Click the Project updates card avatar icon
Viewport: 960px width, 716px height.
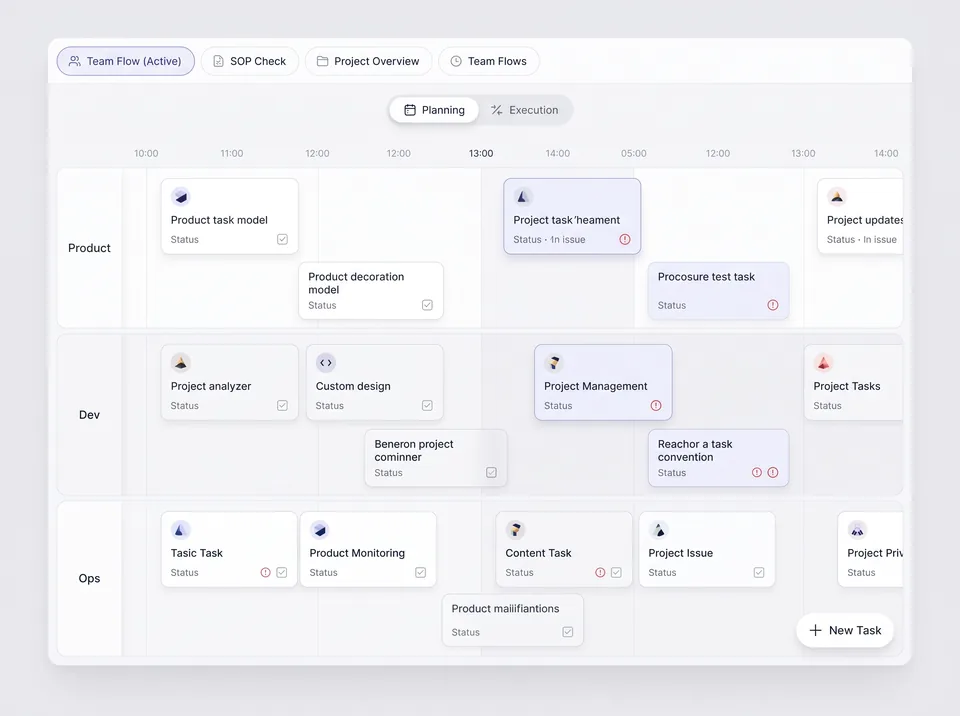click(836, 197)
